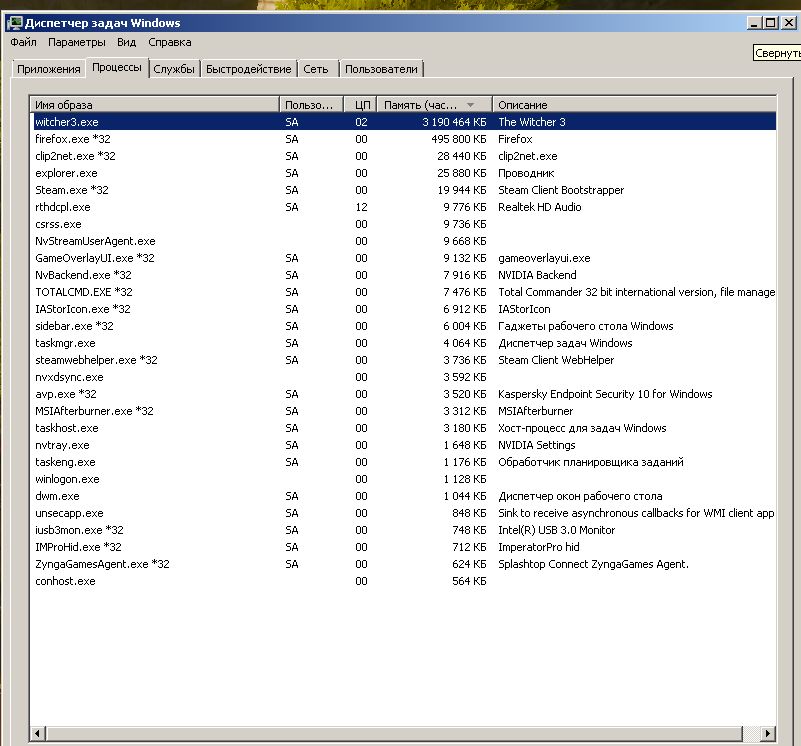Image resolution: width=801 pixels, height=746 pixels.
Task: Click the Realtek HD Audio description
Action: (x=539, y=207)
